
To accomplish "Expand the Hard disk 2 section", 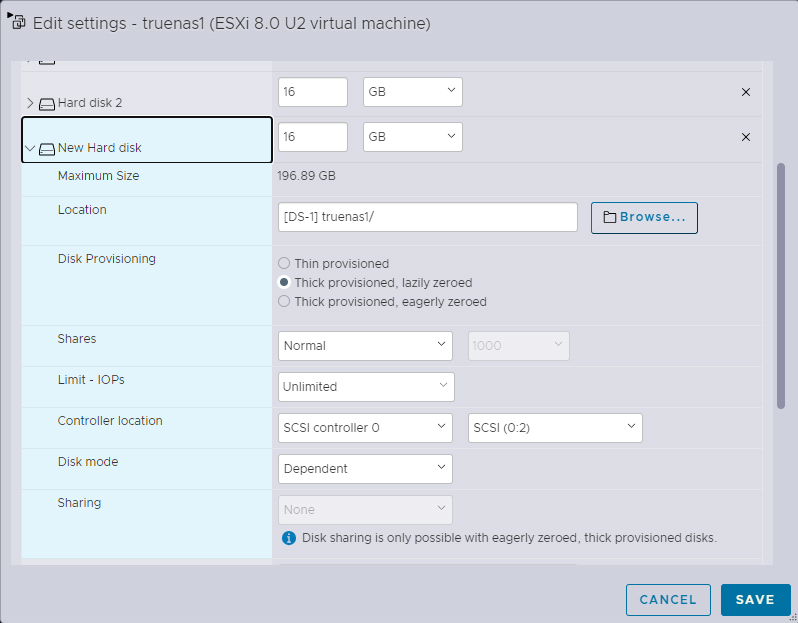I will pyautogui.click(x=29, y=103).
